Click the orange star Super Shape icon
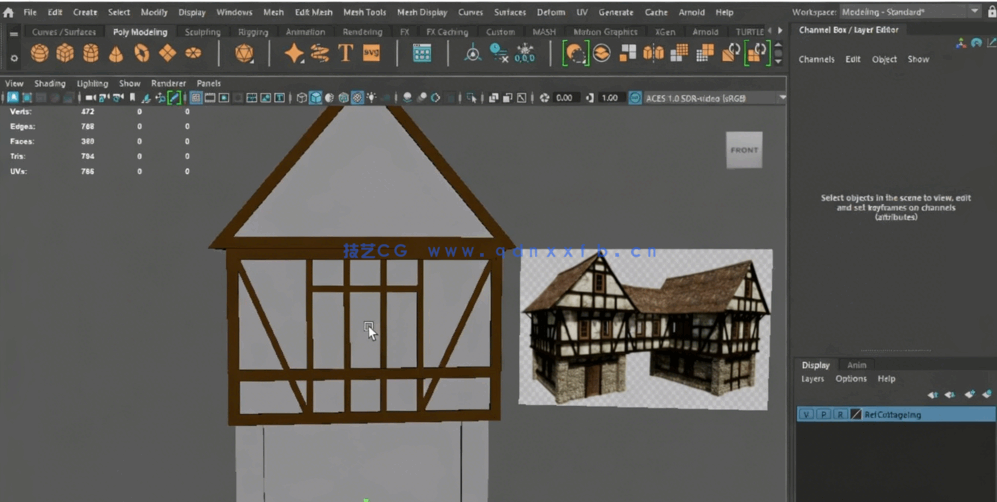The width and height of the screenshot is (997, 502). (294, 53)
